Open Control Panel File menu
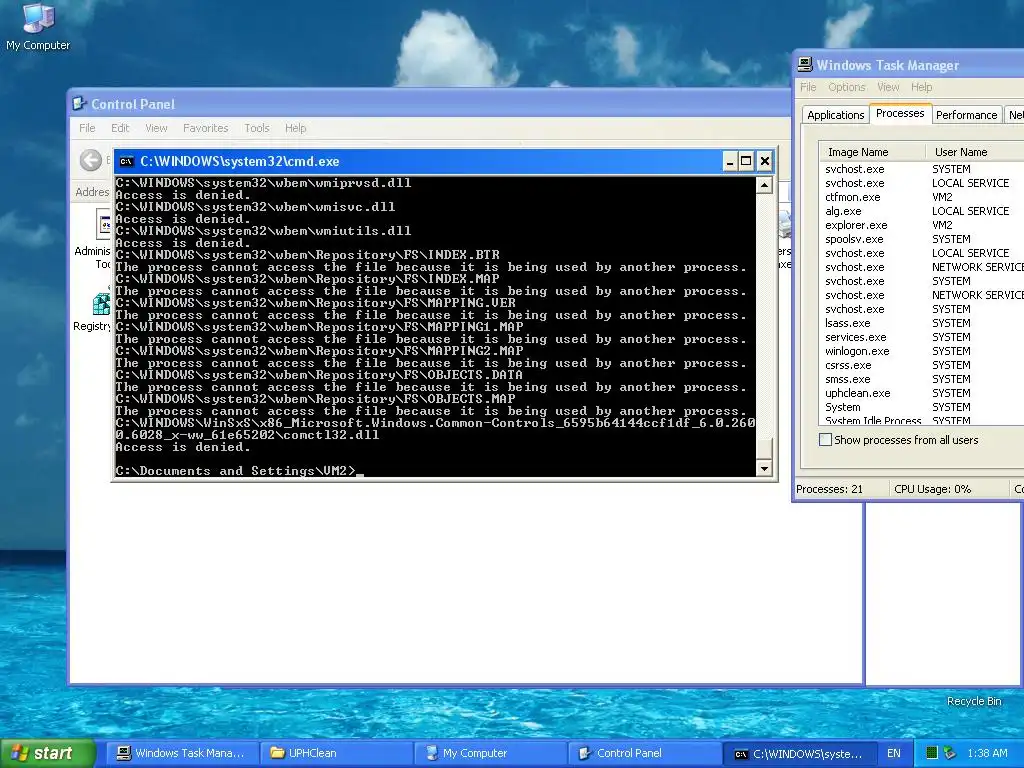Viewport: 1024px width, 768px height. click(87, 128)
